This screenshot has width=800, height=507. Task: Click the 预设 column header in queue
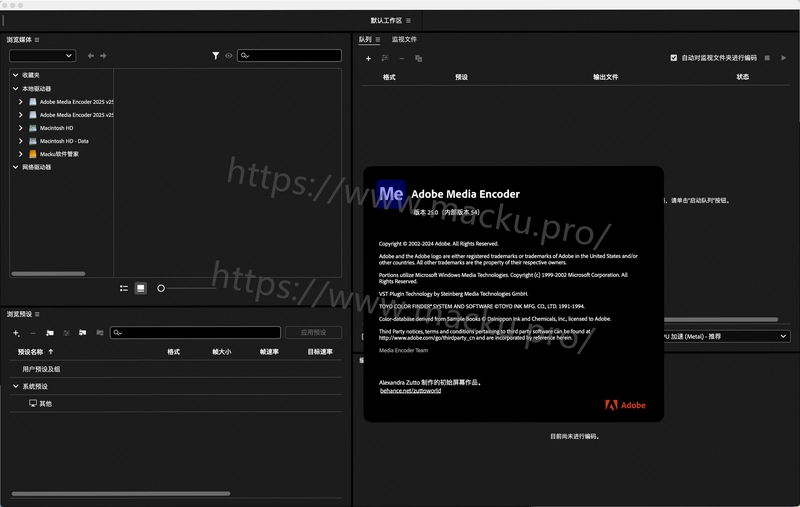point(461,77)
